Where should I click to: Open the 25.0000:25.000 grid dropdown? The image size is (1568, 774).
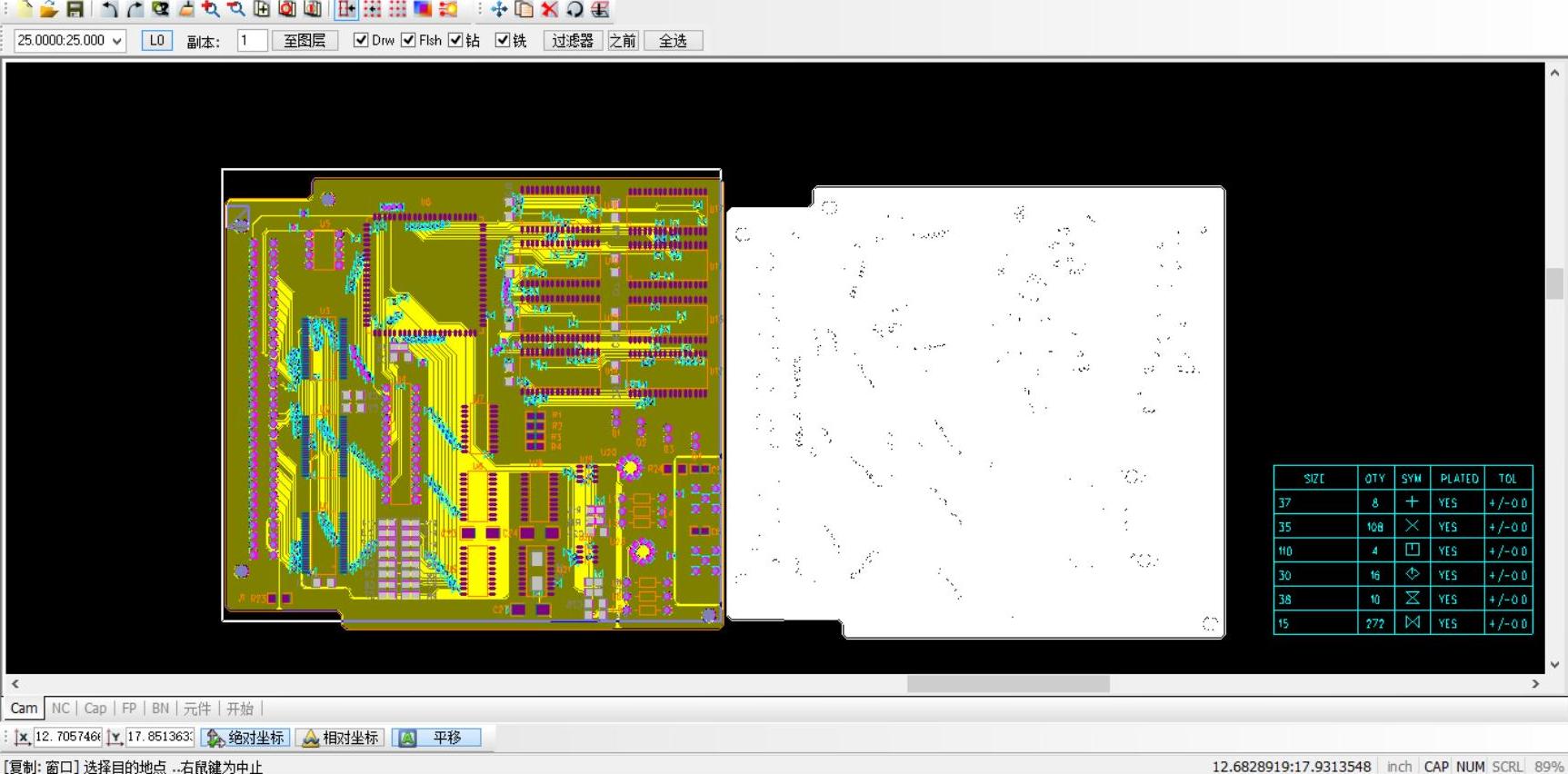[x=116, y=41]
